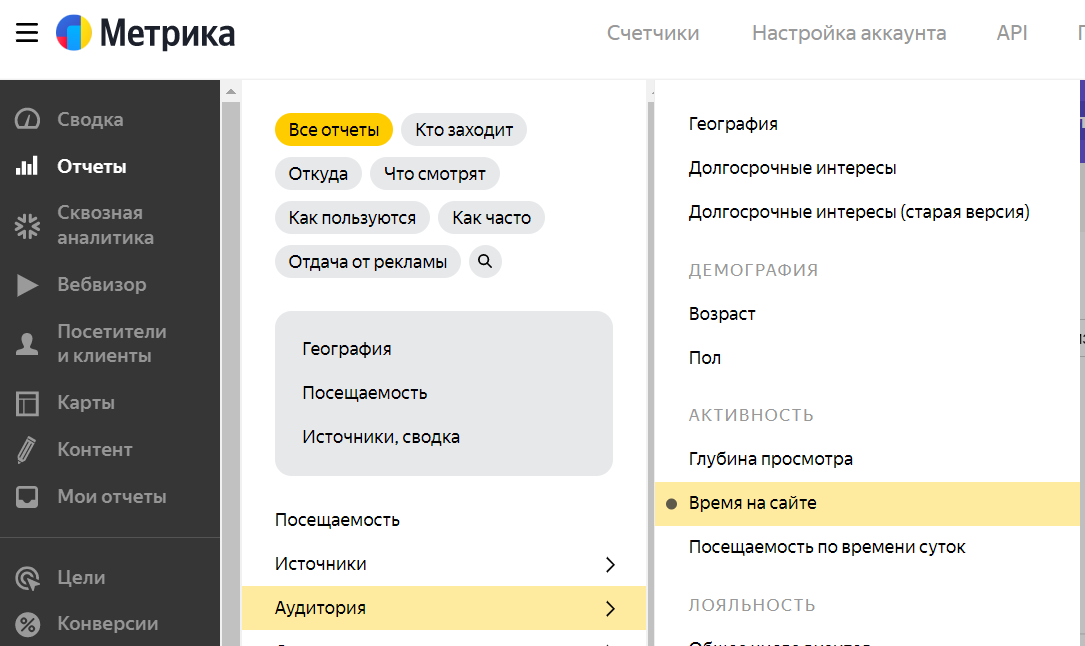Click the search magnifier chip

pos(485,262)
